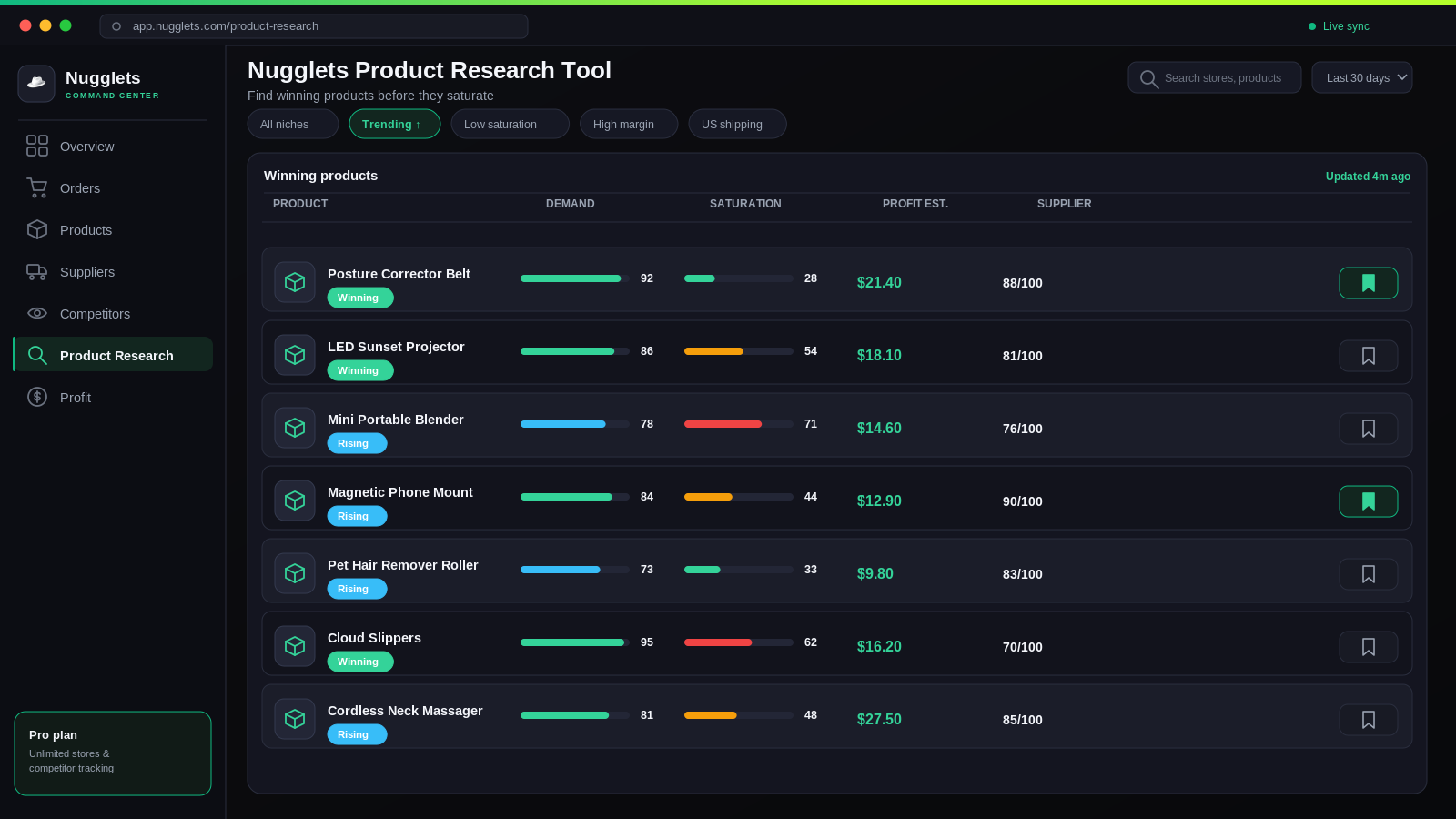Open the LED Sunset Projector name
The image size is (1456, 819).
pyautogui.click(x=396, y=347)
